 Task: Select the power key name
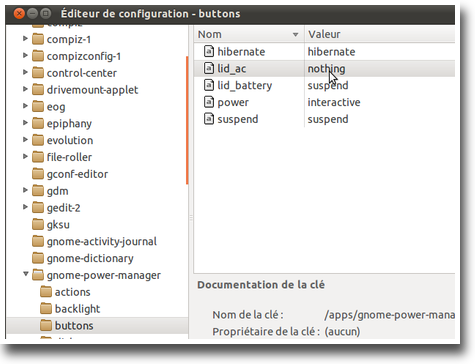[x=233, y=102]
